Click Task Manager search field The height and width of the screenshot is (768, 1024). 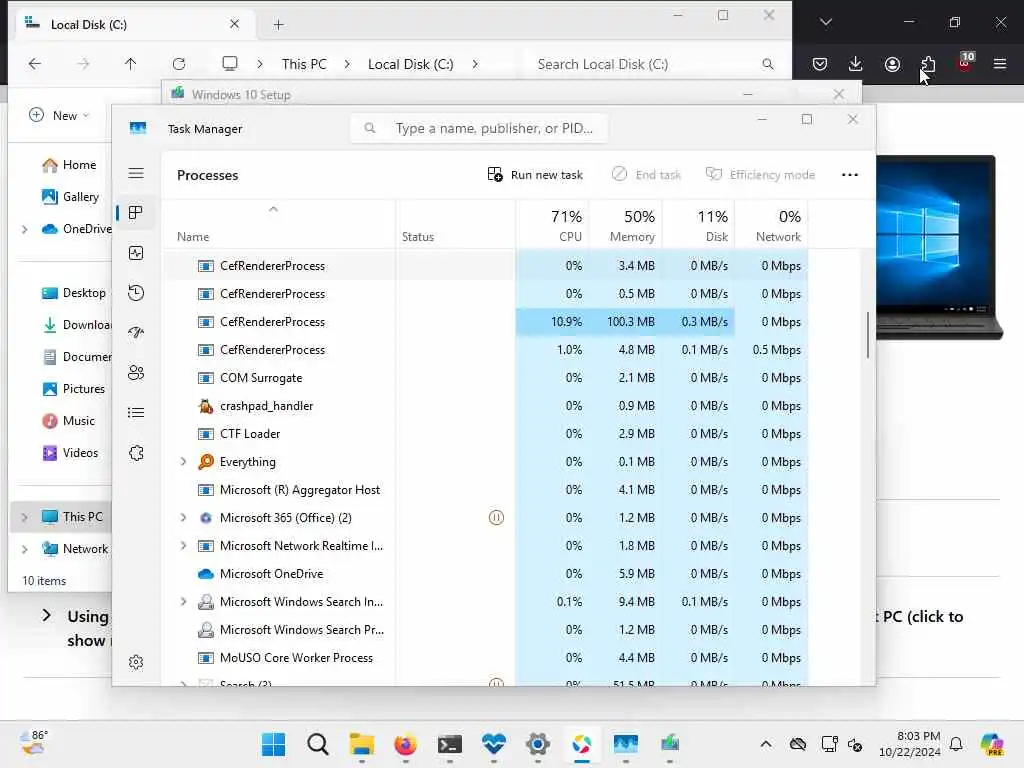point(479,128)
